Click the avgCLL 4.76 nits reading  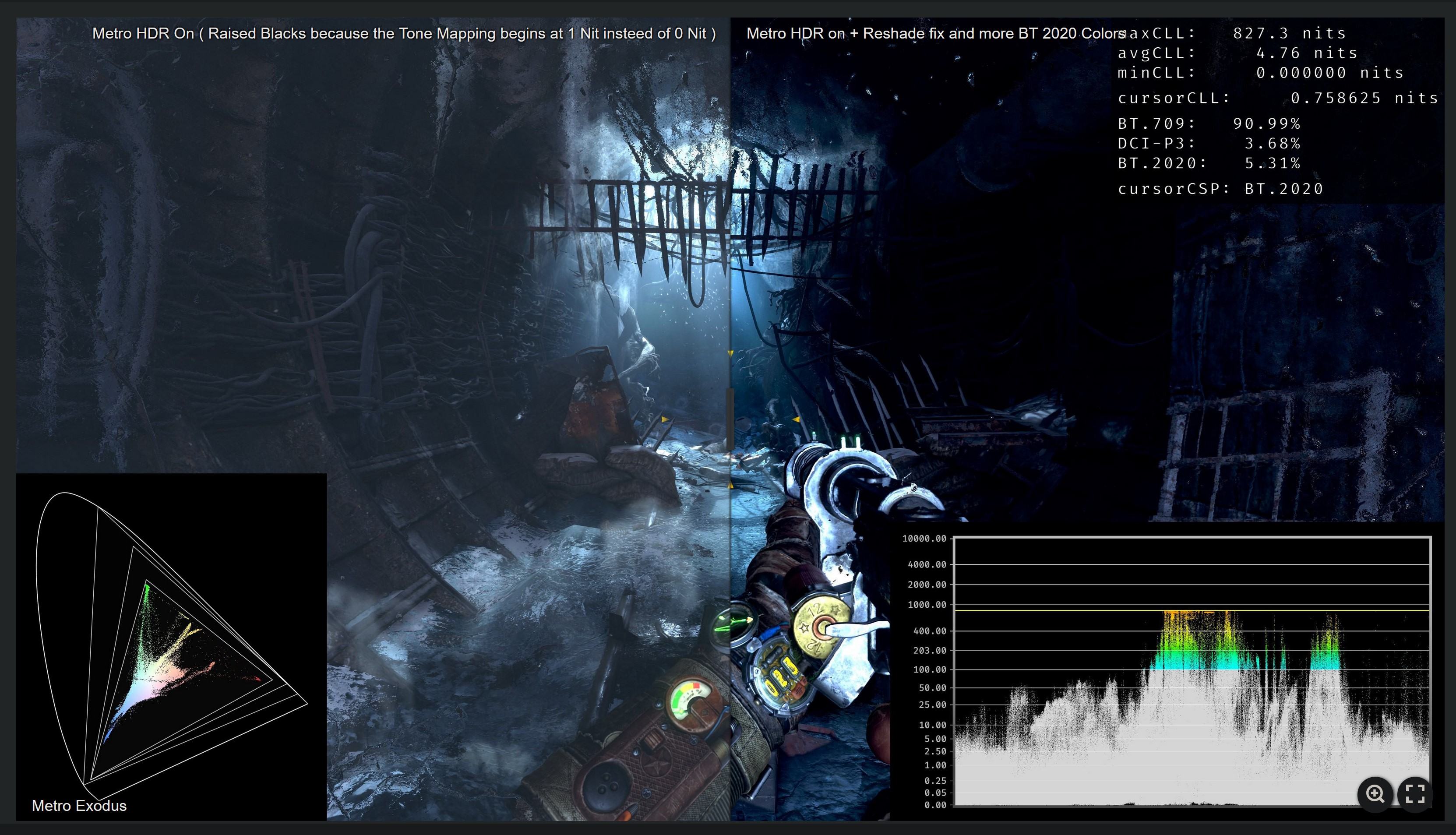click(x=1237, y=53)
